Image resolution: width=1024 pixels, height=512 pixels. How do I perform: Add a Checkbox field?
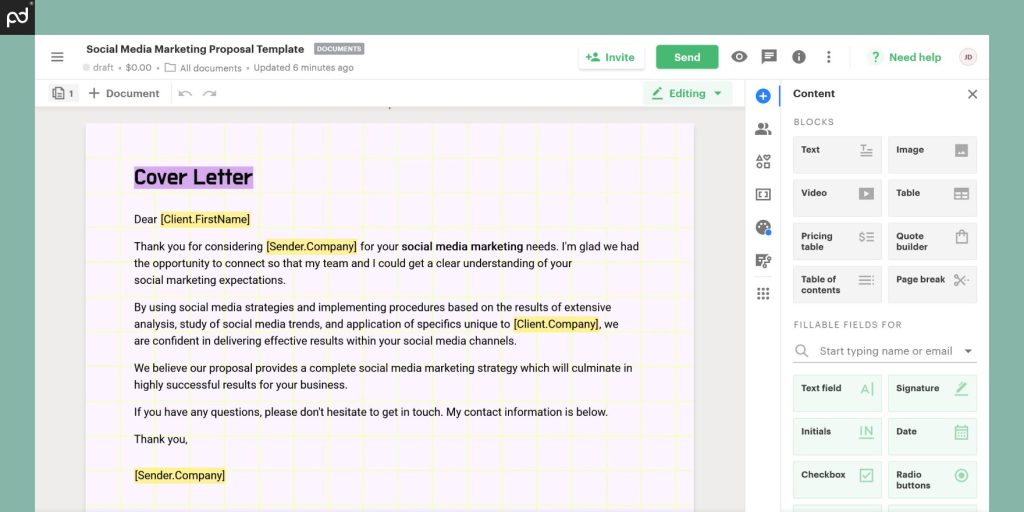click(x=837, y=480)
